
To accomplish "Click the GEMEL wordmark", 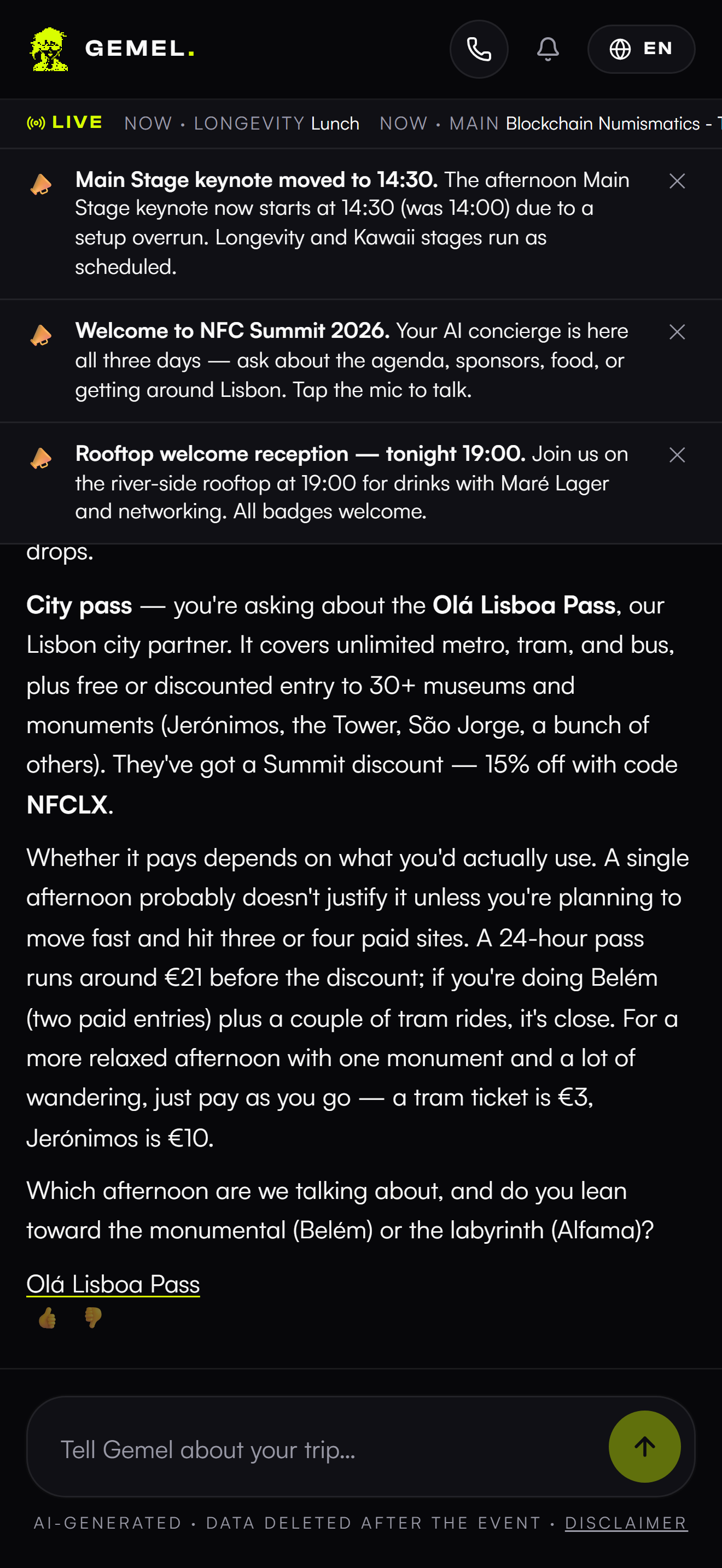I will [140, 49].
